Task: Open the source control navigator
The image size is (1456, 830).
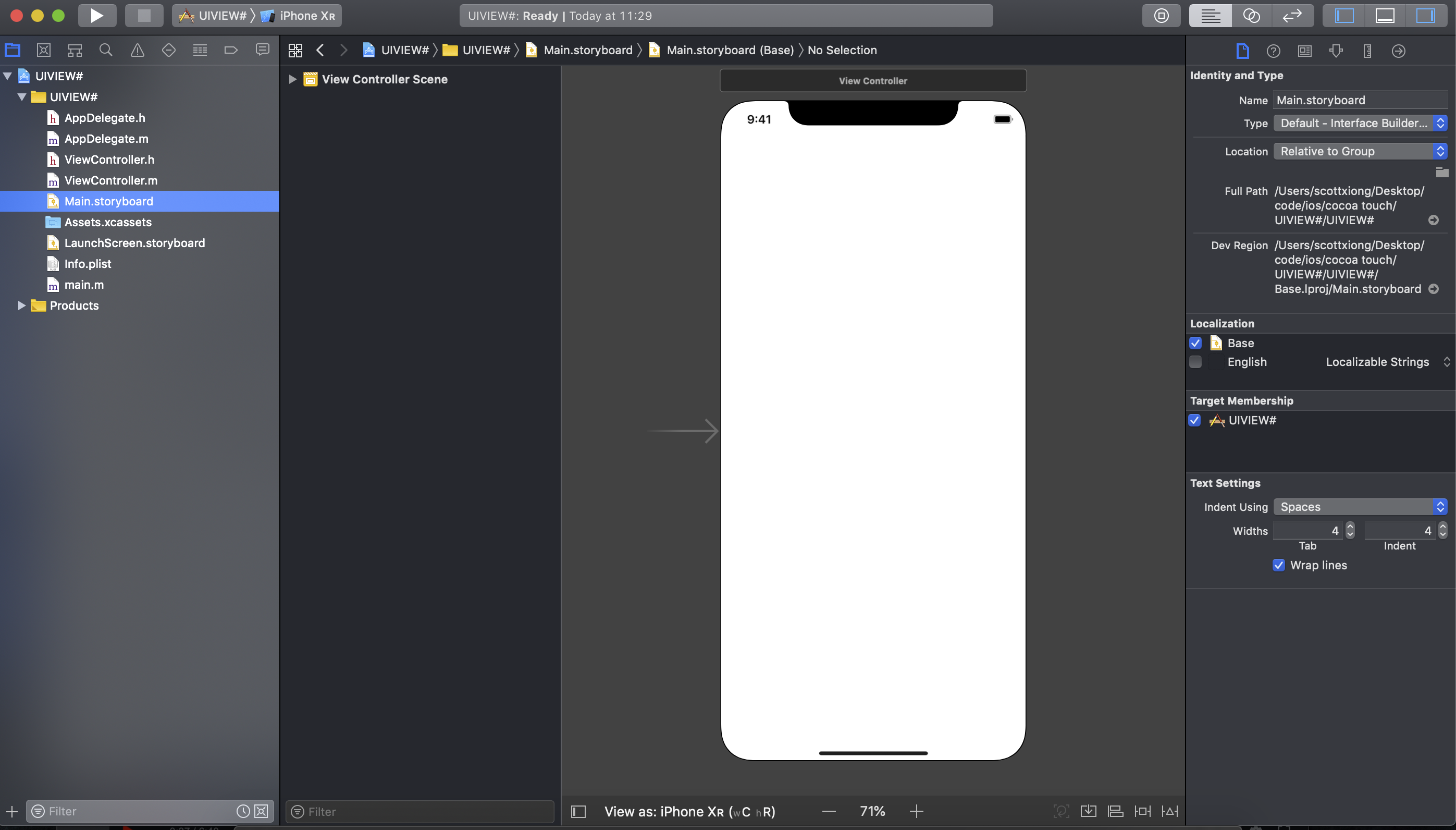Action: click(x=44, y=50)
